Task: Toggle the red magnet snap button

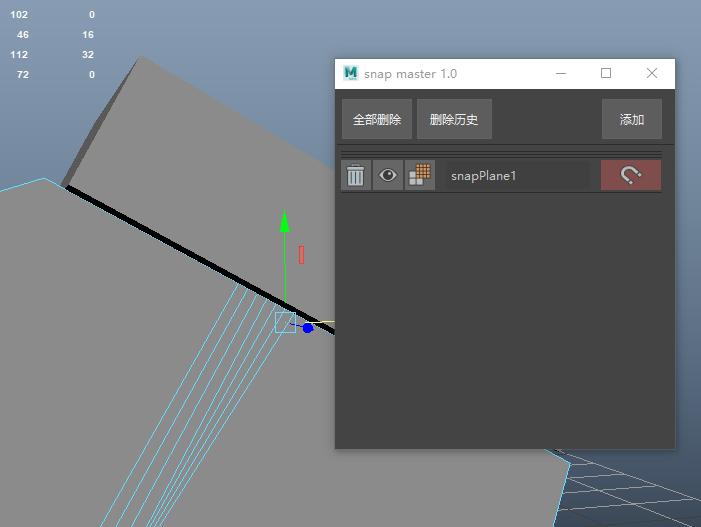Action: tap(630, 175)
